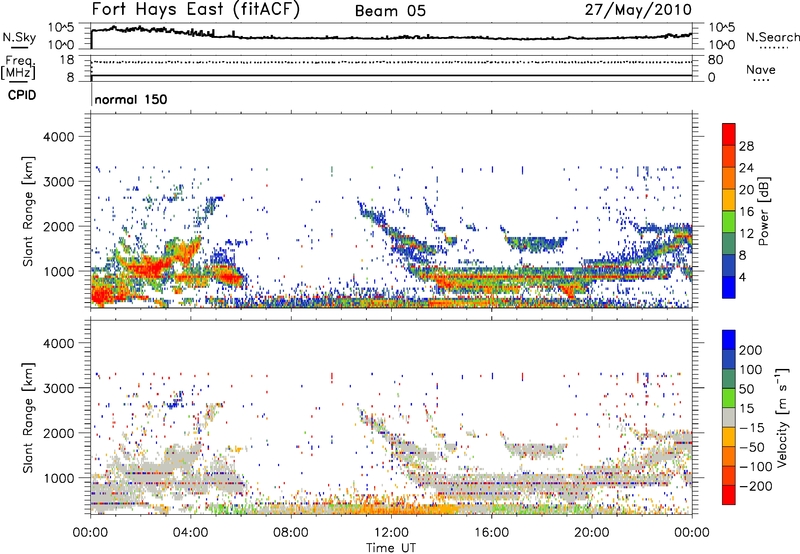The height and width of the screenshot is (554, 800).
Task: Click the '-200' velocity color bar label
Action: coord(756,486)
